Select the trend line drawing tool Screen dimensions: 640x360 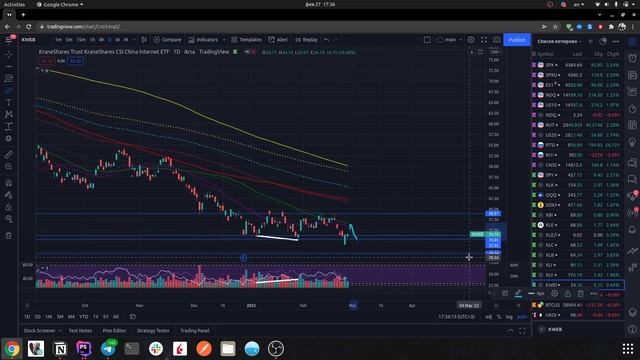[x=9, y=67]
